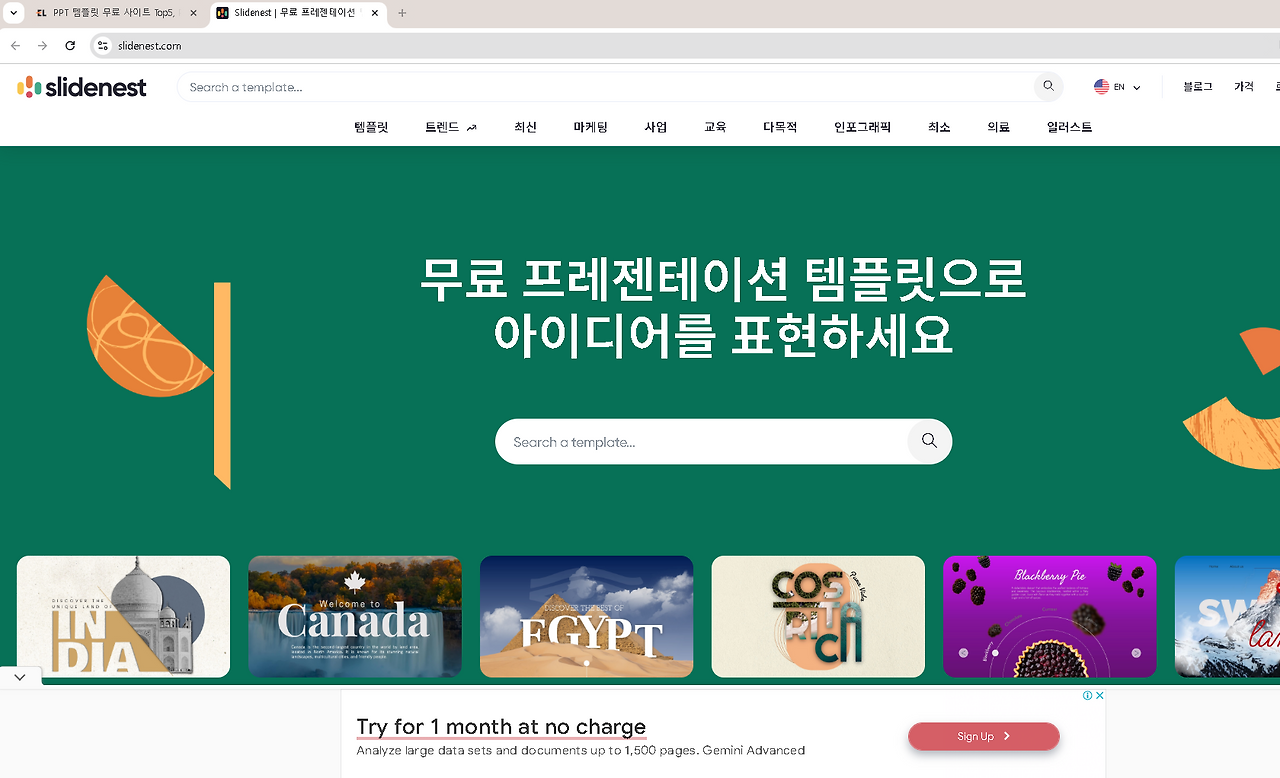
Task: Open the 블로그 link
Action: tap(1196, 86)
